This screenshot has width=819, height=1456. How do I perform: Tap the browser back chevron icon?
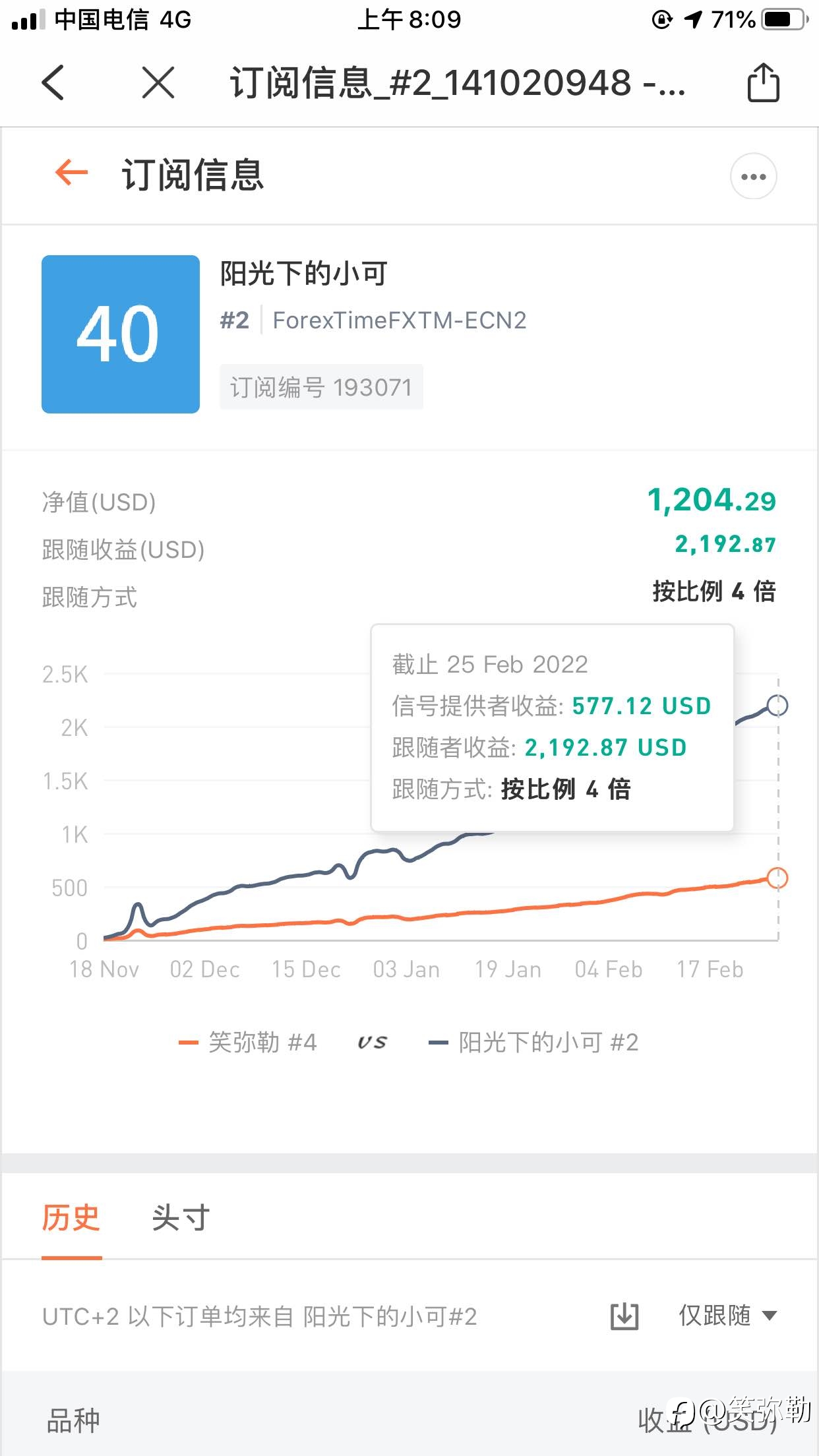click(x=53, y=83)
